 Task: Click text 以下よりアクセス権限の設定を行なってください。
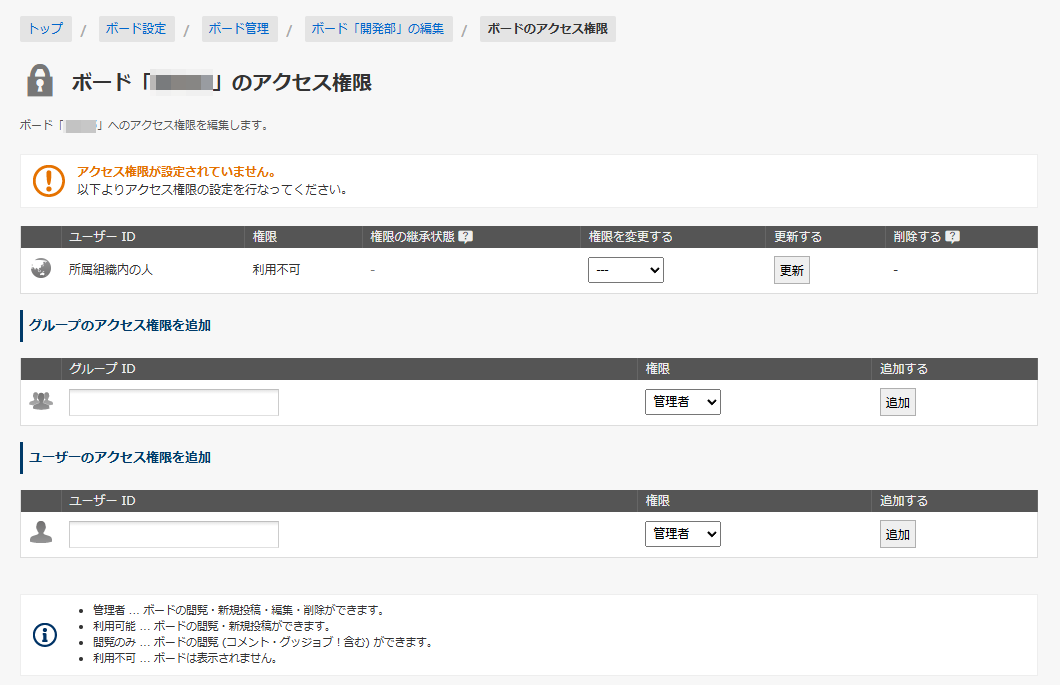[x=212, y=189]
